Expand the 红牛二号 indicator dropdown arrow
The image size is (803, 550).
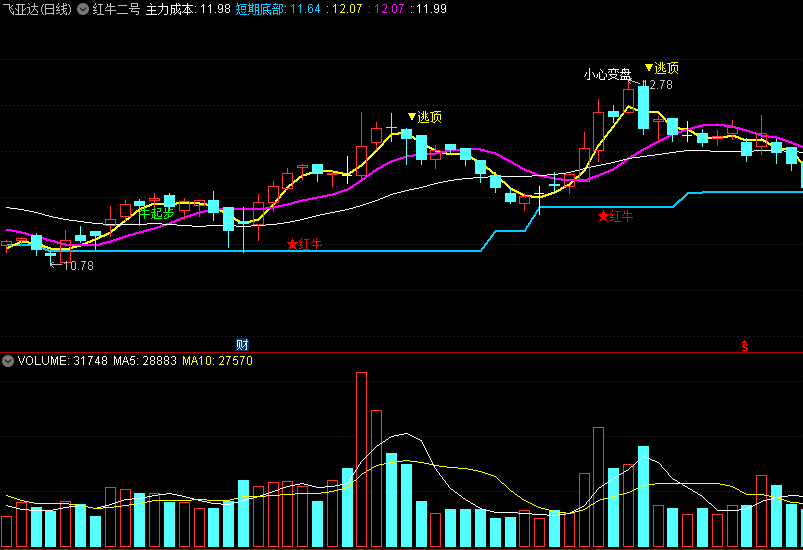point(83,9)
